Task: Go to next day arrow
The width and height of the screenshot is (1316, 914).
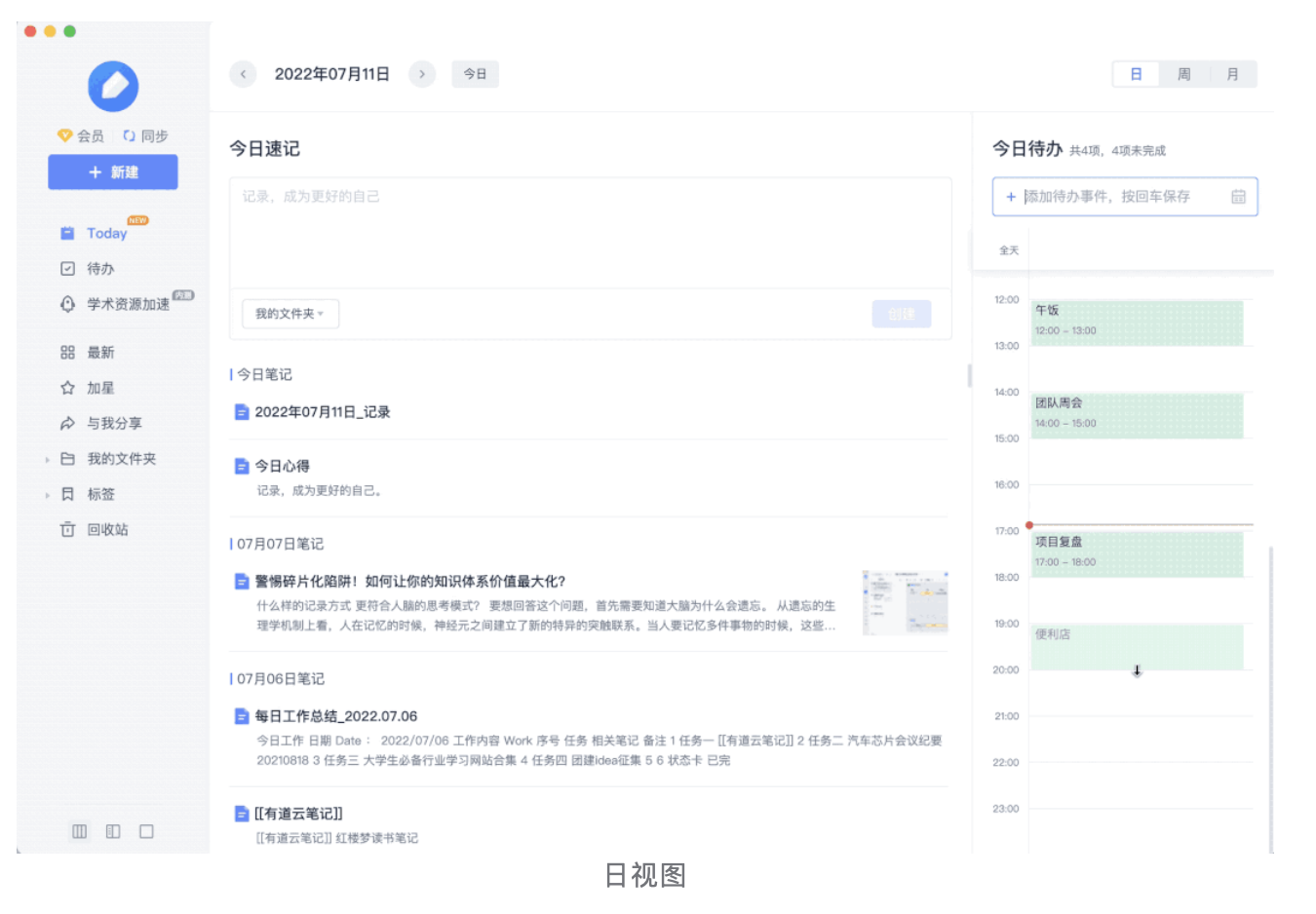Action: [x=422, y=74]
